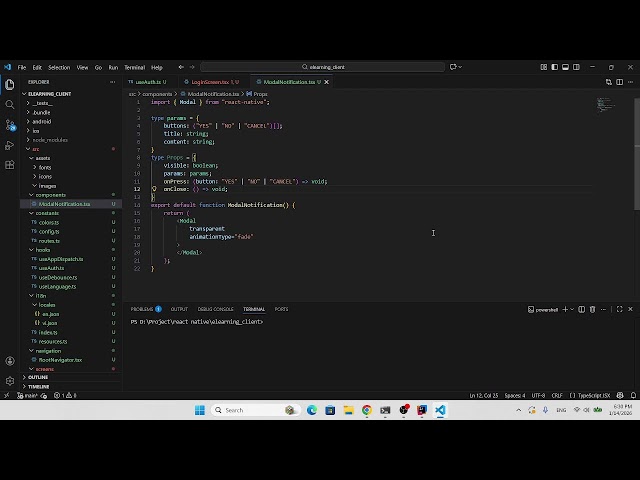Split the editor to the right
Viewport: 640px width, 480px height.
tap(620, 82)
